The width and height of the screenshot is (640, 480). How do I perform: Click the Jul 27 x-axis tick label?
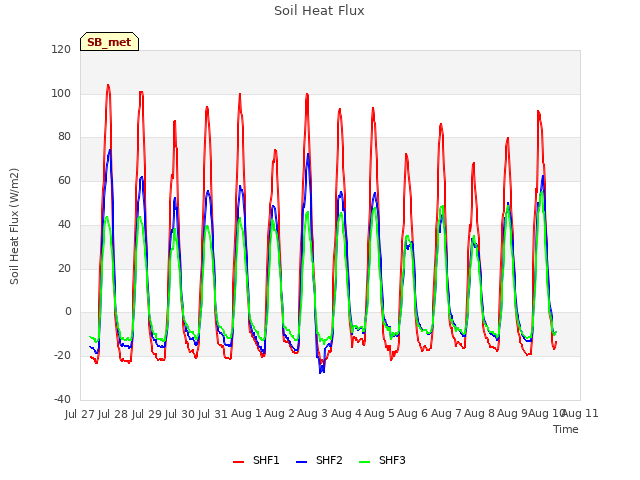coord(80,414)
